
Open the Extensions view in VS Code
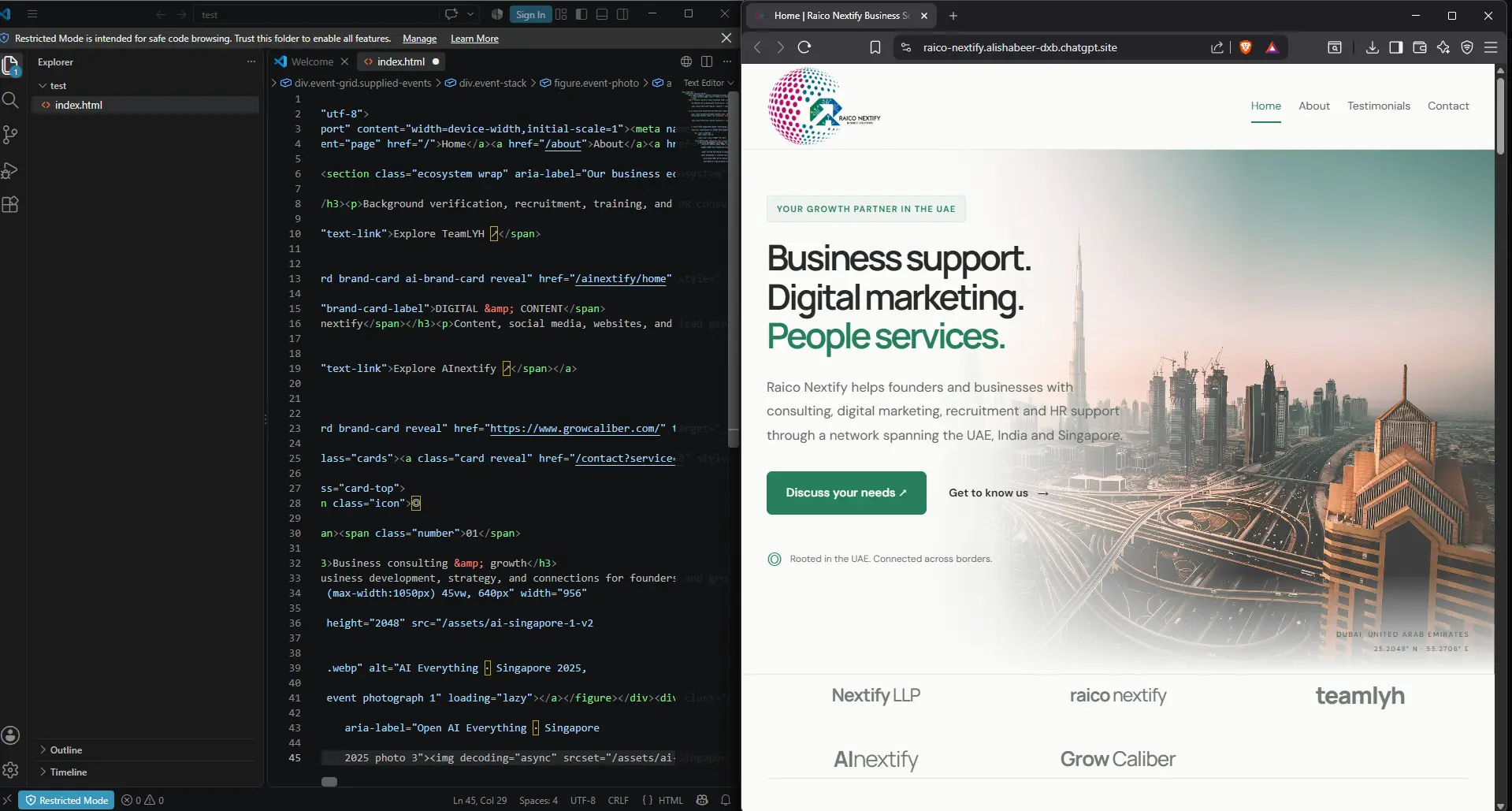pyautogui.click(x=10, y=204)
